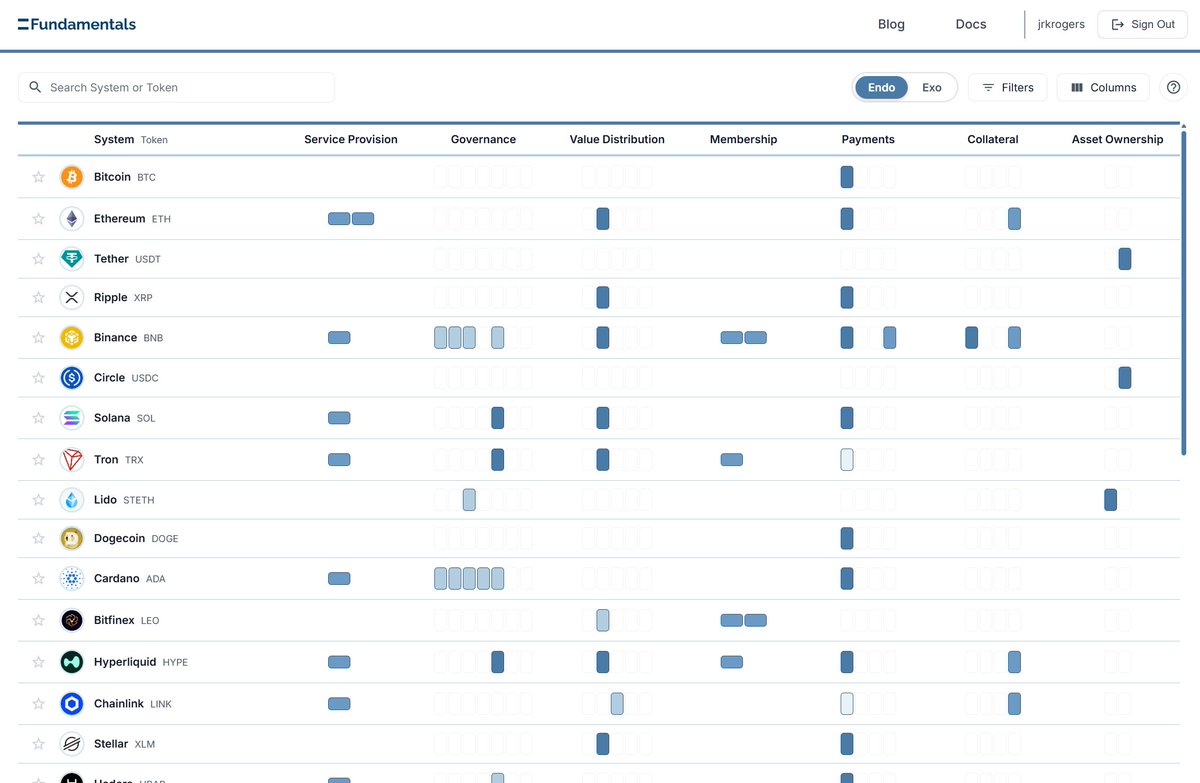The height and width of the screenshot is (783, 1200).
Task: Click the Bitfinex LEO logo icon
Action: (x=72, y=620)
